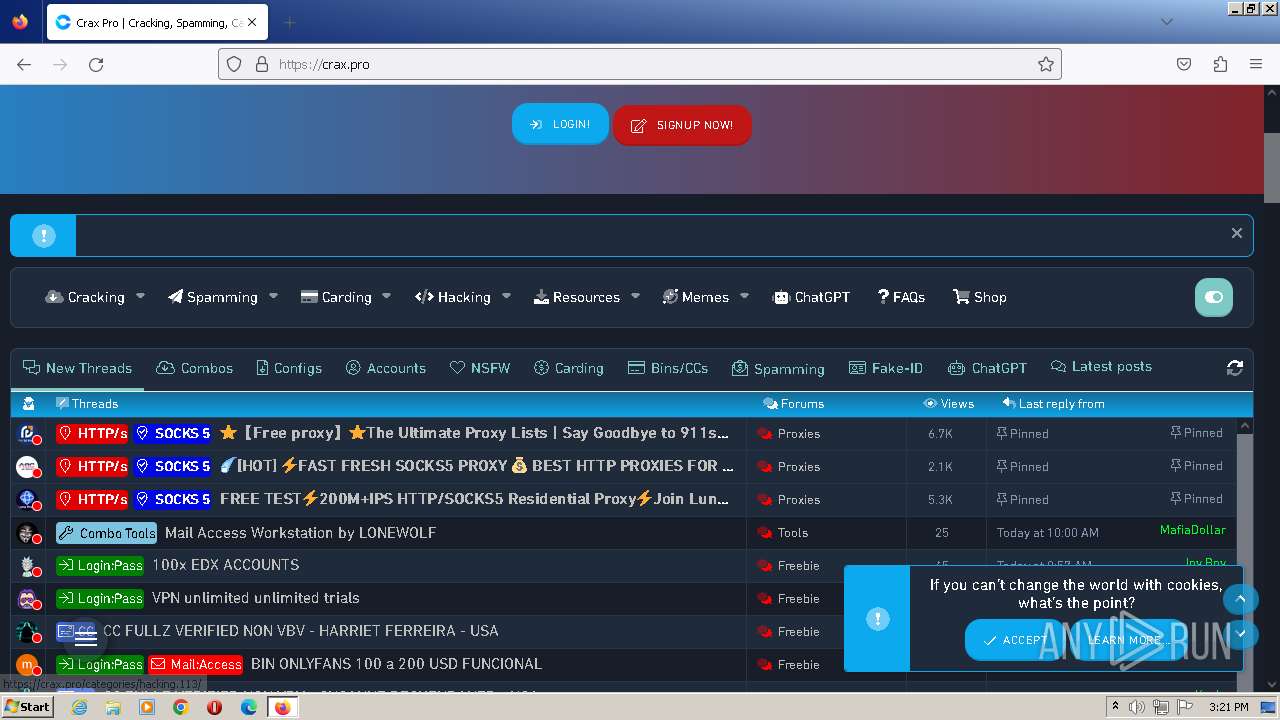The width and height of the screenshot is (1280, 720).
Task: Open the ChatGPT navigation link
Action: [811, 297]
